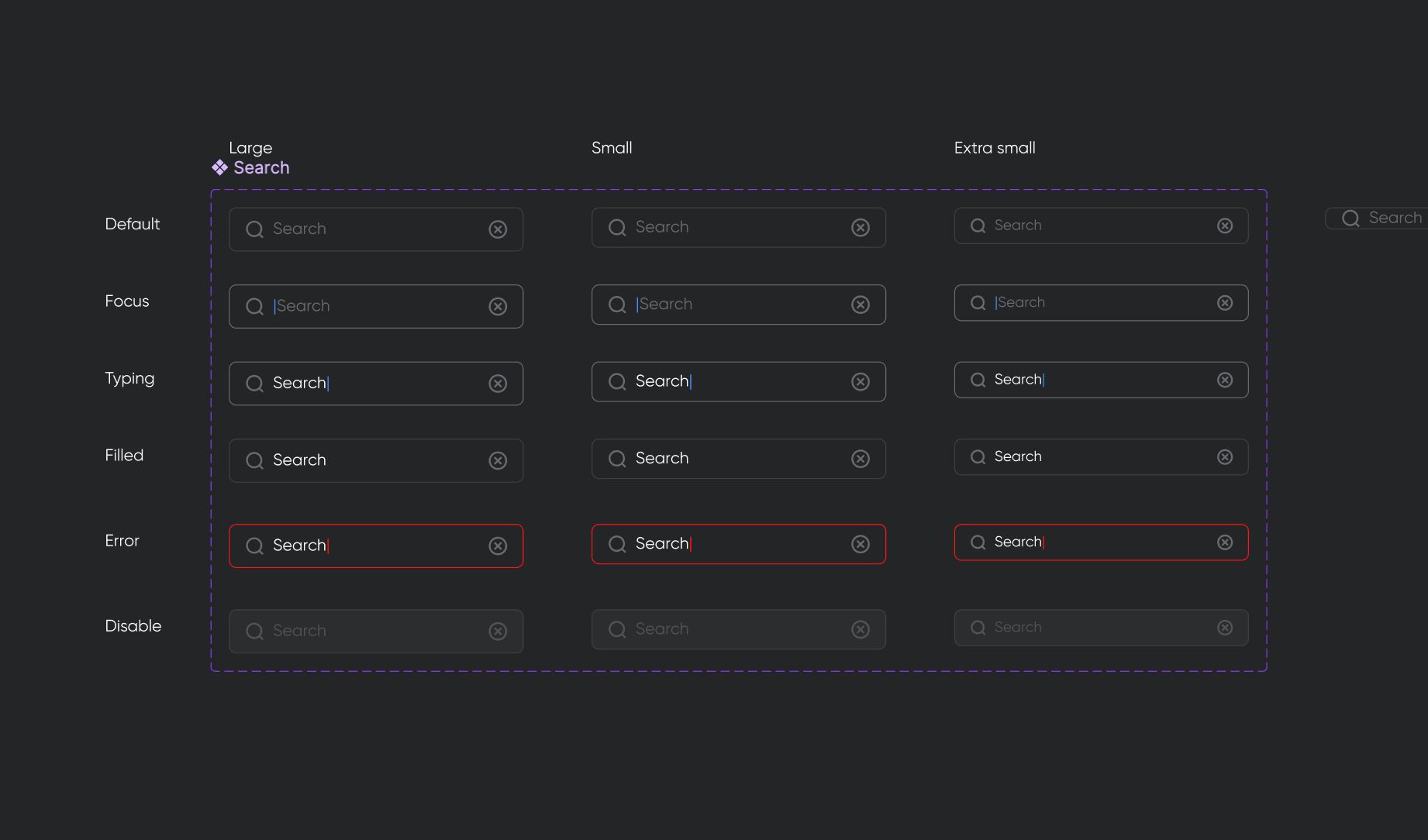
Task: Click magnifier icon in Large Disable search field
Action: click(254, 632)
